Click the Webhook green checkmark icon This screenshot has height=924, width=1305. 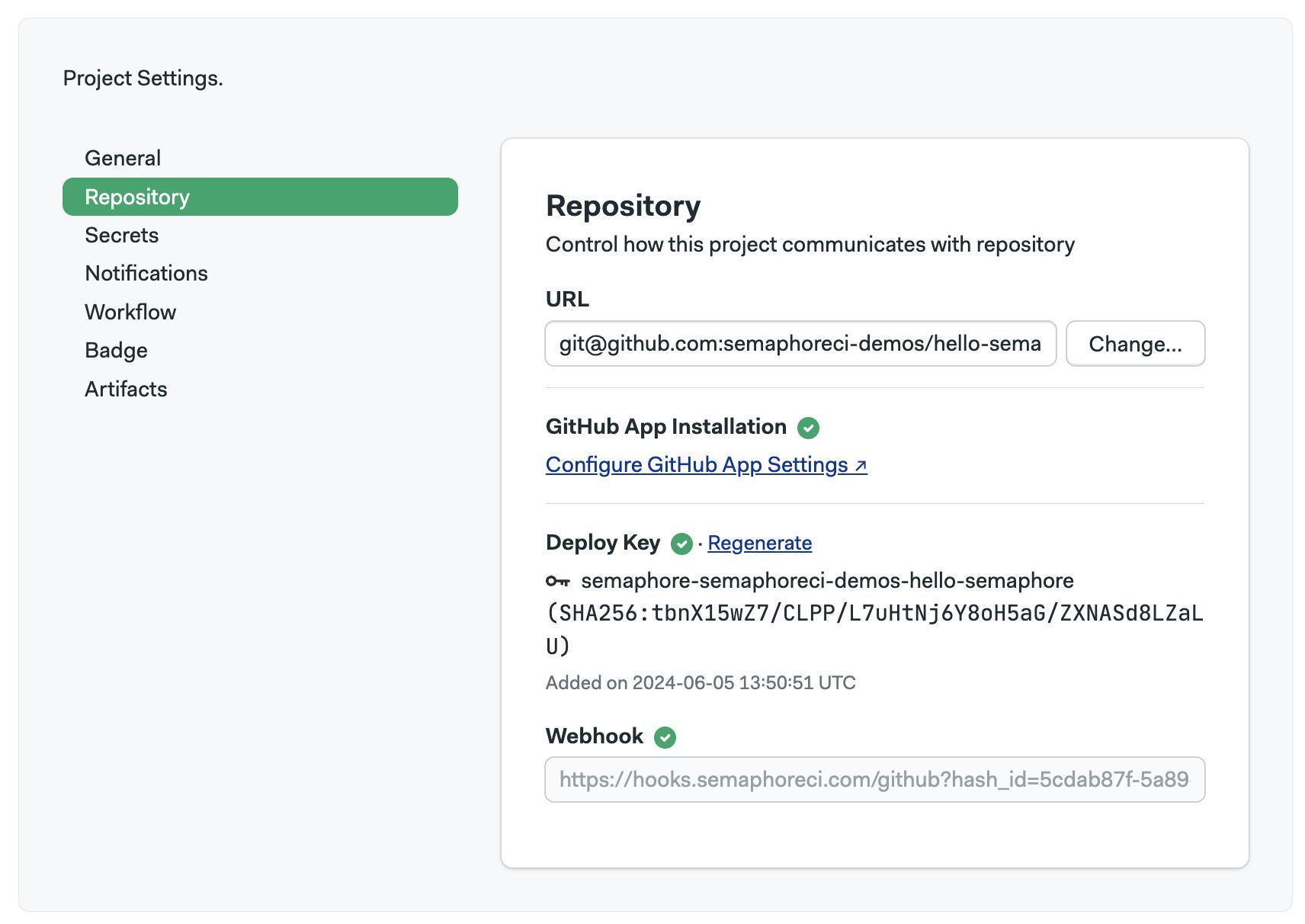click(665, 737)
